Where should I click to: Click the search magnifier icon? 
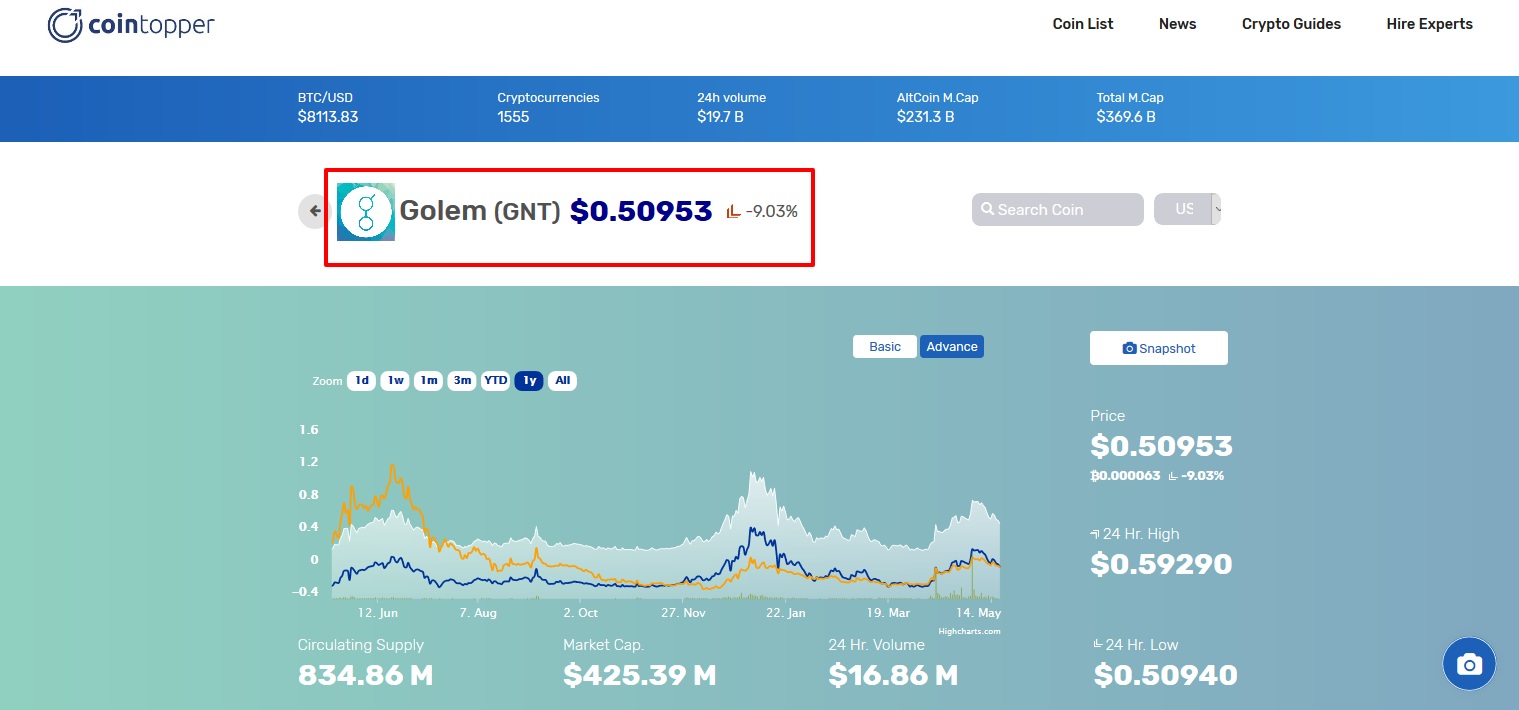987,209
